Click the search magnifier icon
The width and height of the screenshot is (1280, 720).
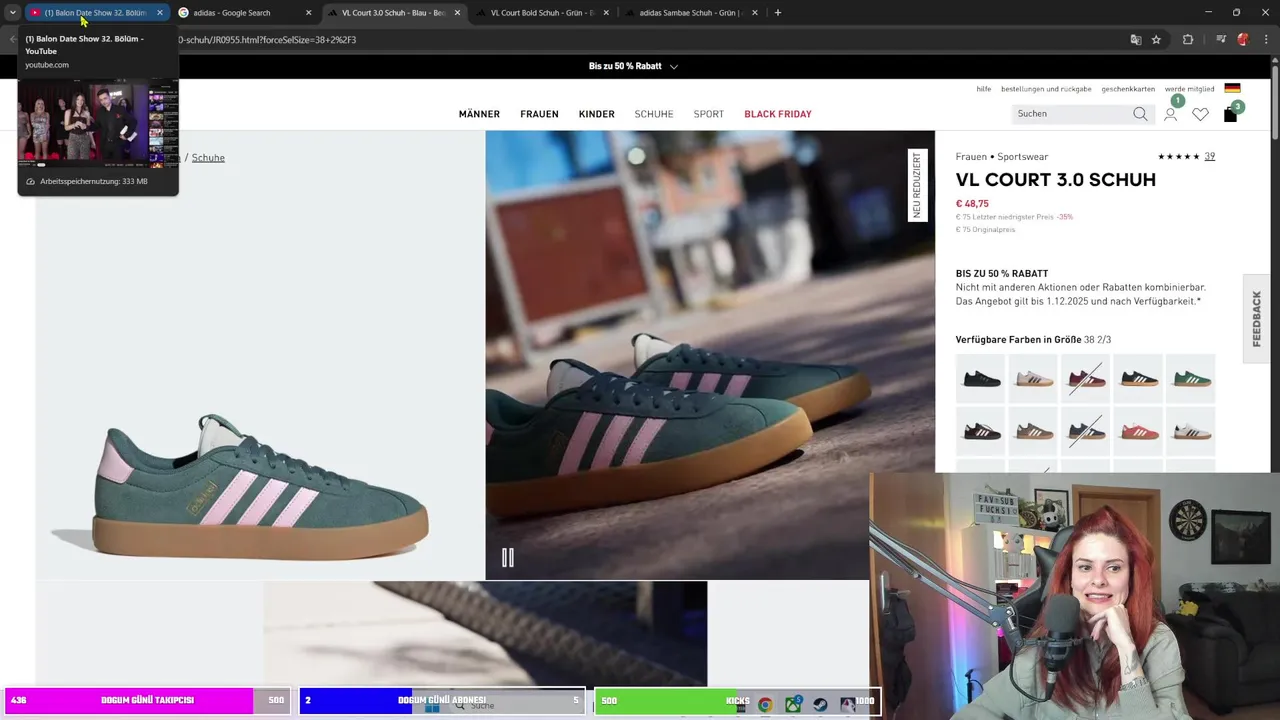pos(1140,114)
